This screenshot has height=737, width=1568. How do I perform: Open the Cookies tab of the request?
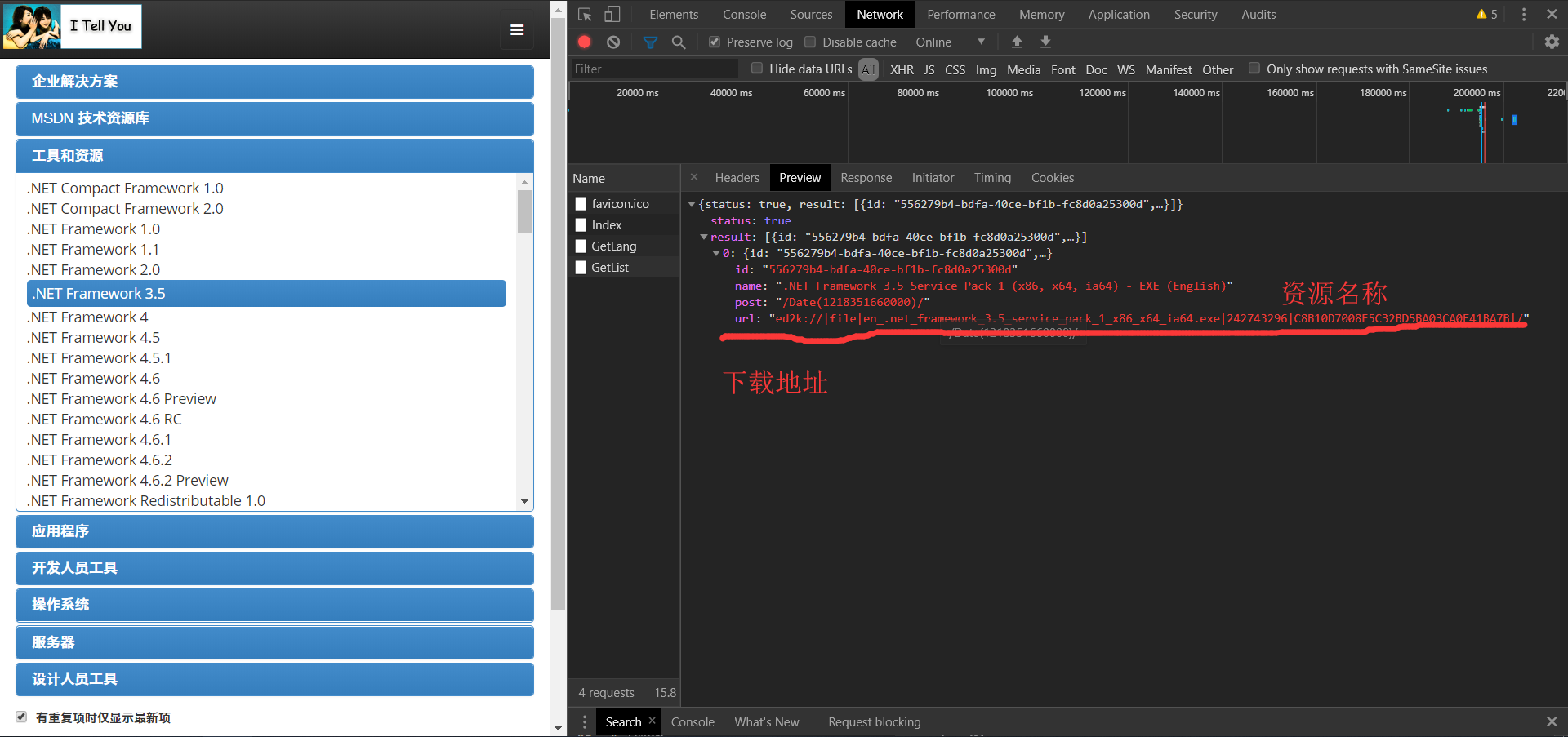(1052, 177)
